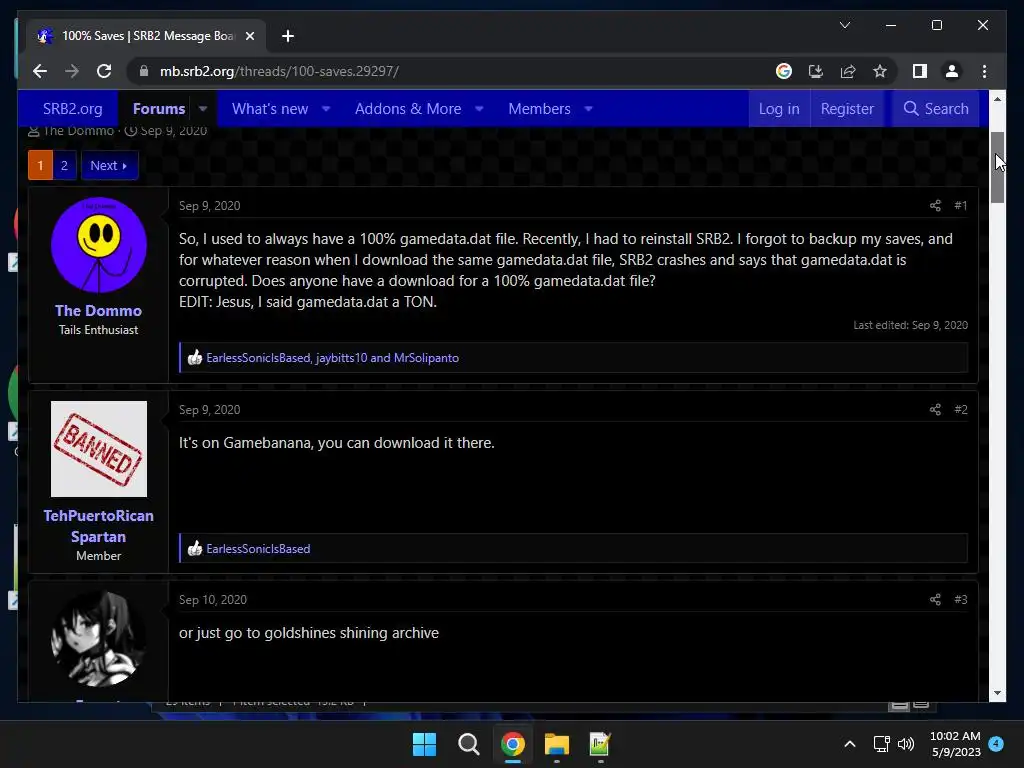
Task: Share post #1 using its share icon
Action: pyautogui.click(x=935, y=206)
